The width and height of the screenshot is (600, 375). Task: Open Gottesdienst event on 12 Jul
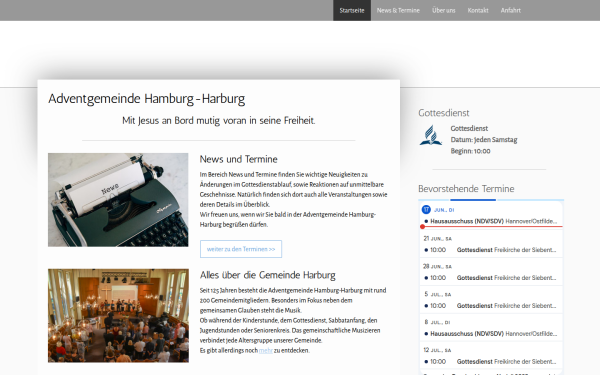(491, 362)
